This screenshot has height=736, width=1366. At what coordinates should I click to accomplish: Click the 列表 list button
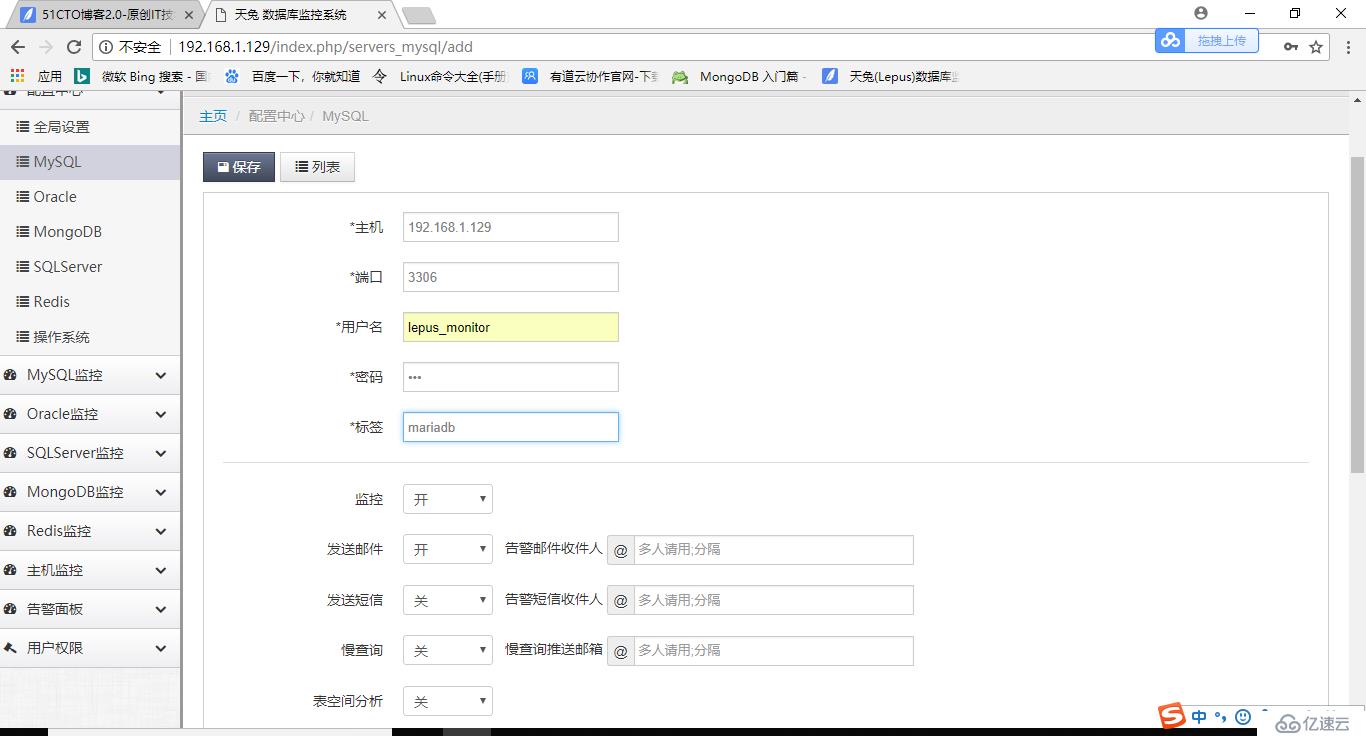pyautogui.click(x=317, y=167)
